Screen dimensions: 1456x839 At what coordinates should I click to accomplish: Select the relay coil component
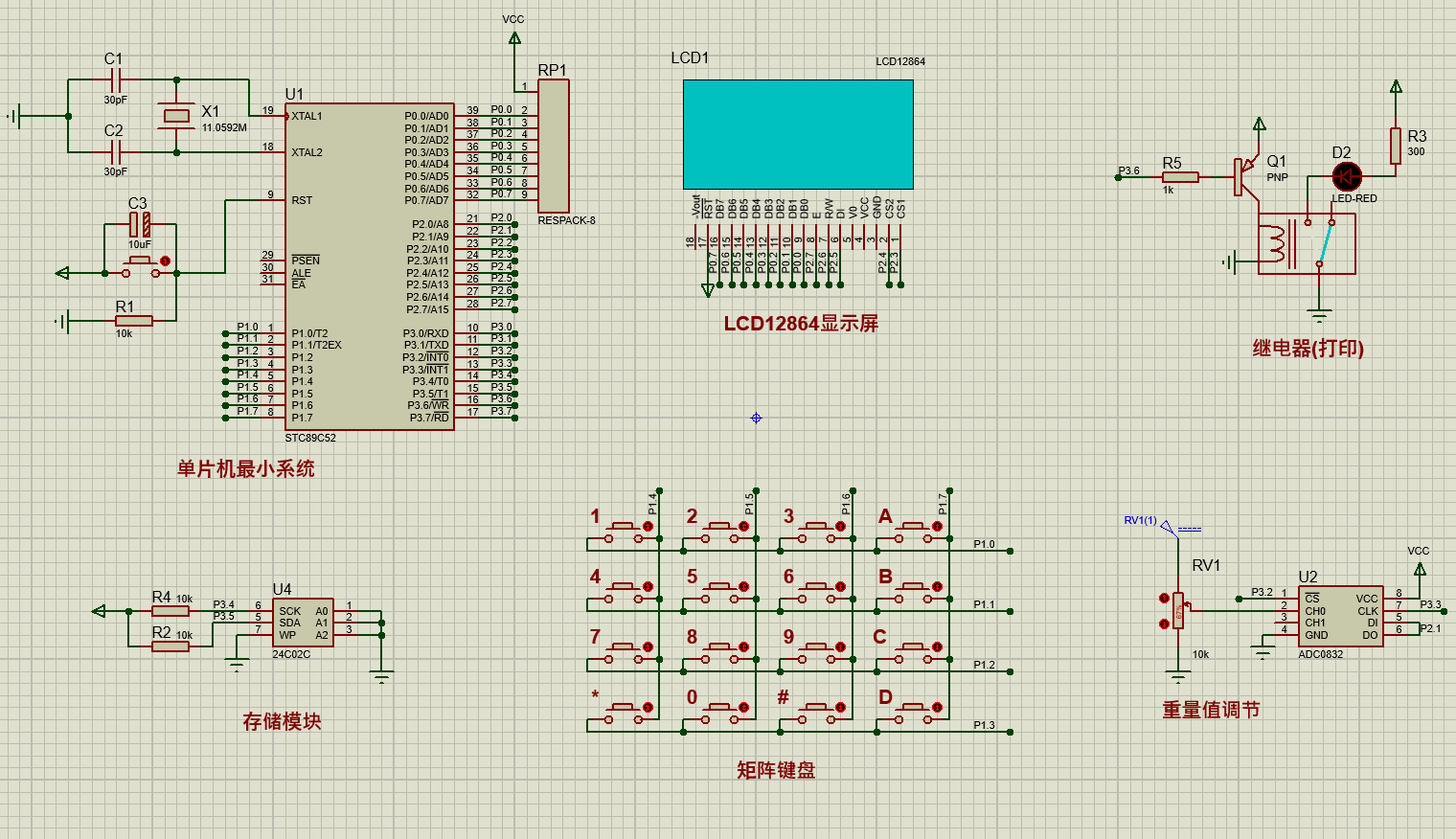(1277, 243)
